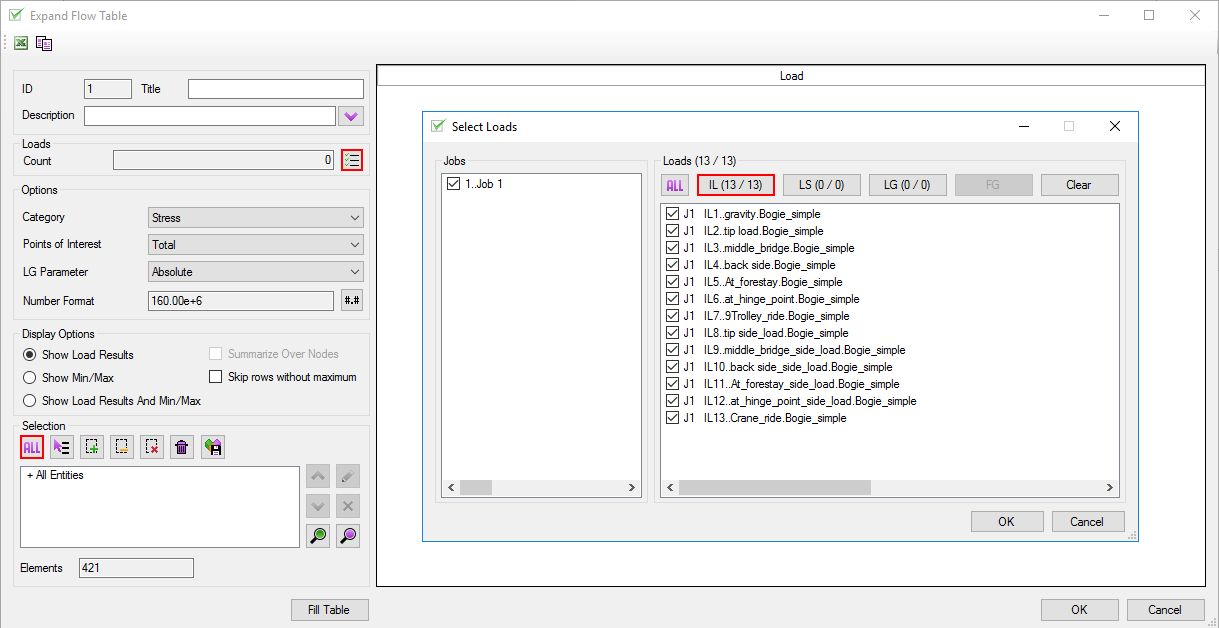Viewport: 1219px width, 628px height.
Task: Switch to LG (0 / 0) loads filter
Action: [x=907, y=185]
